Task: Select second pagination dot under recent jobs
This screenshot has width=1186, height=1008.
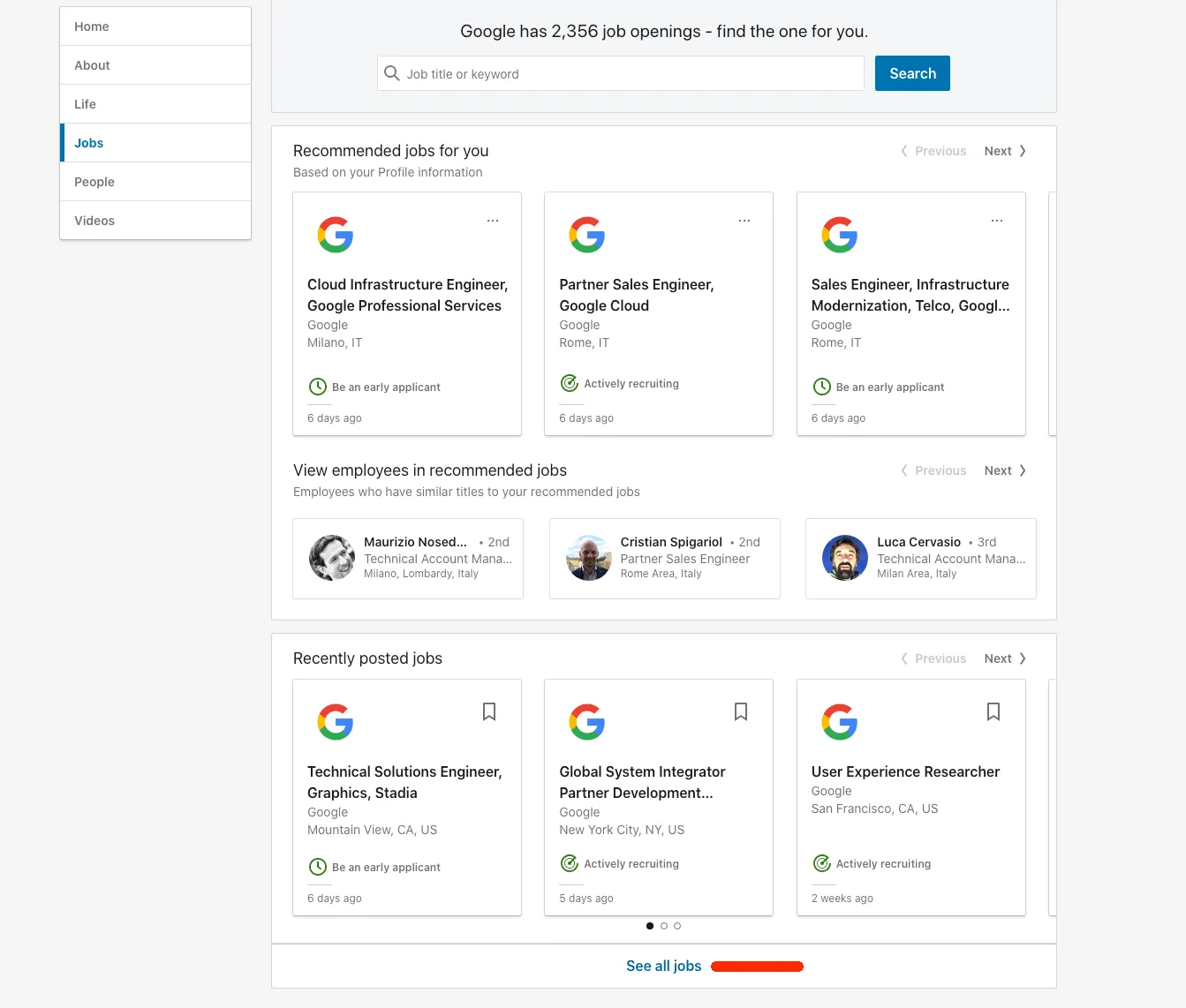Action: (664, 926)
